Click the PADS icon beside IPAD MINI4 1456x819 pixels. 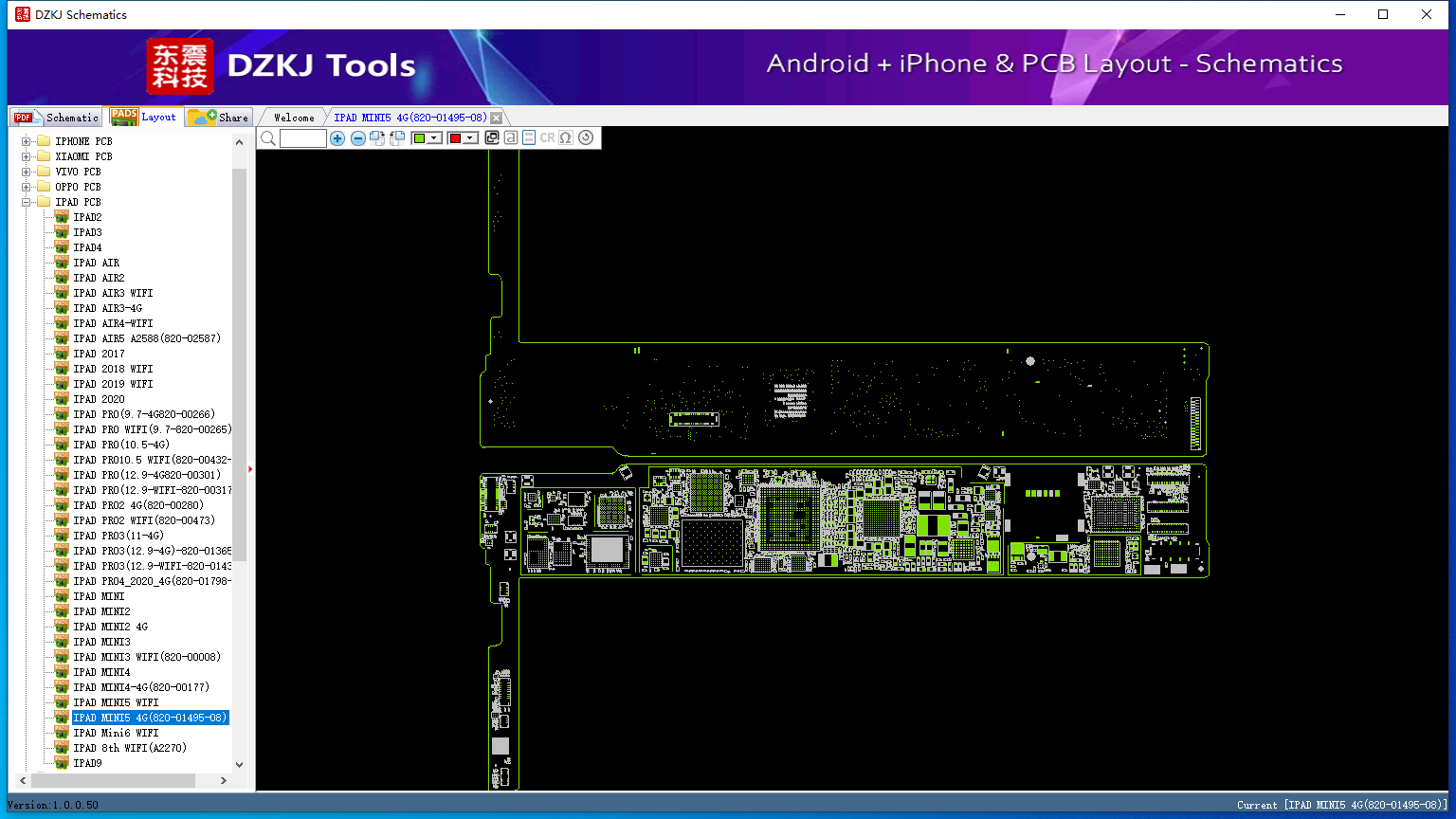(x=62, y=672)
